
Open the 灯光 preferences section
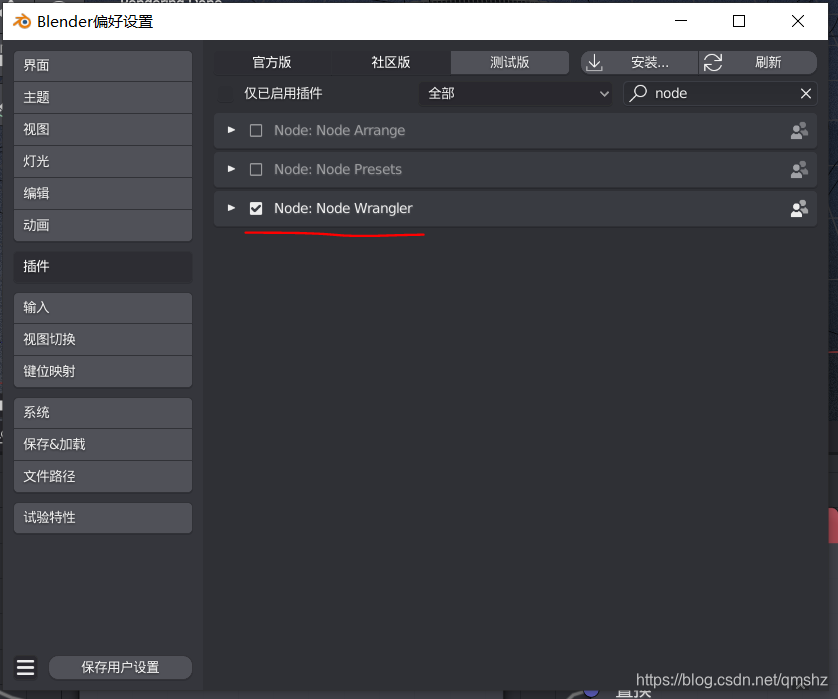[x=103, y=162]
